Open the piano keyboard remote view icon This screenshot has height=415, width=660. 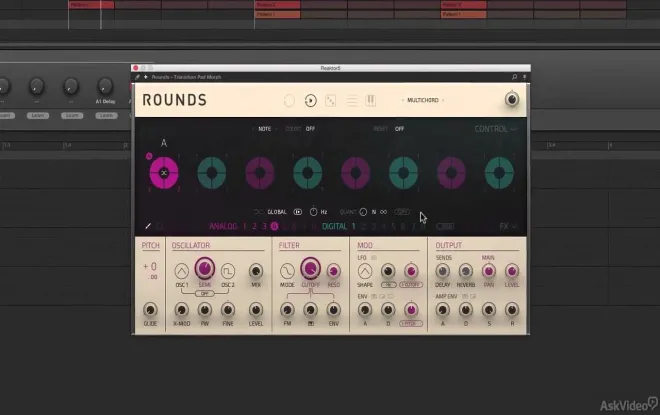[x=370, y=100]
